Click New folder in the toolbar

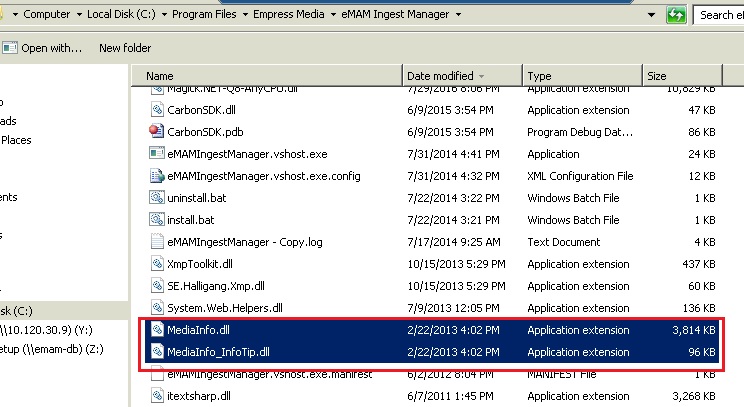(x=125, y=48)
